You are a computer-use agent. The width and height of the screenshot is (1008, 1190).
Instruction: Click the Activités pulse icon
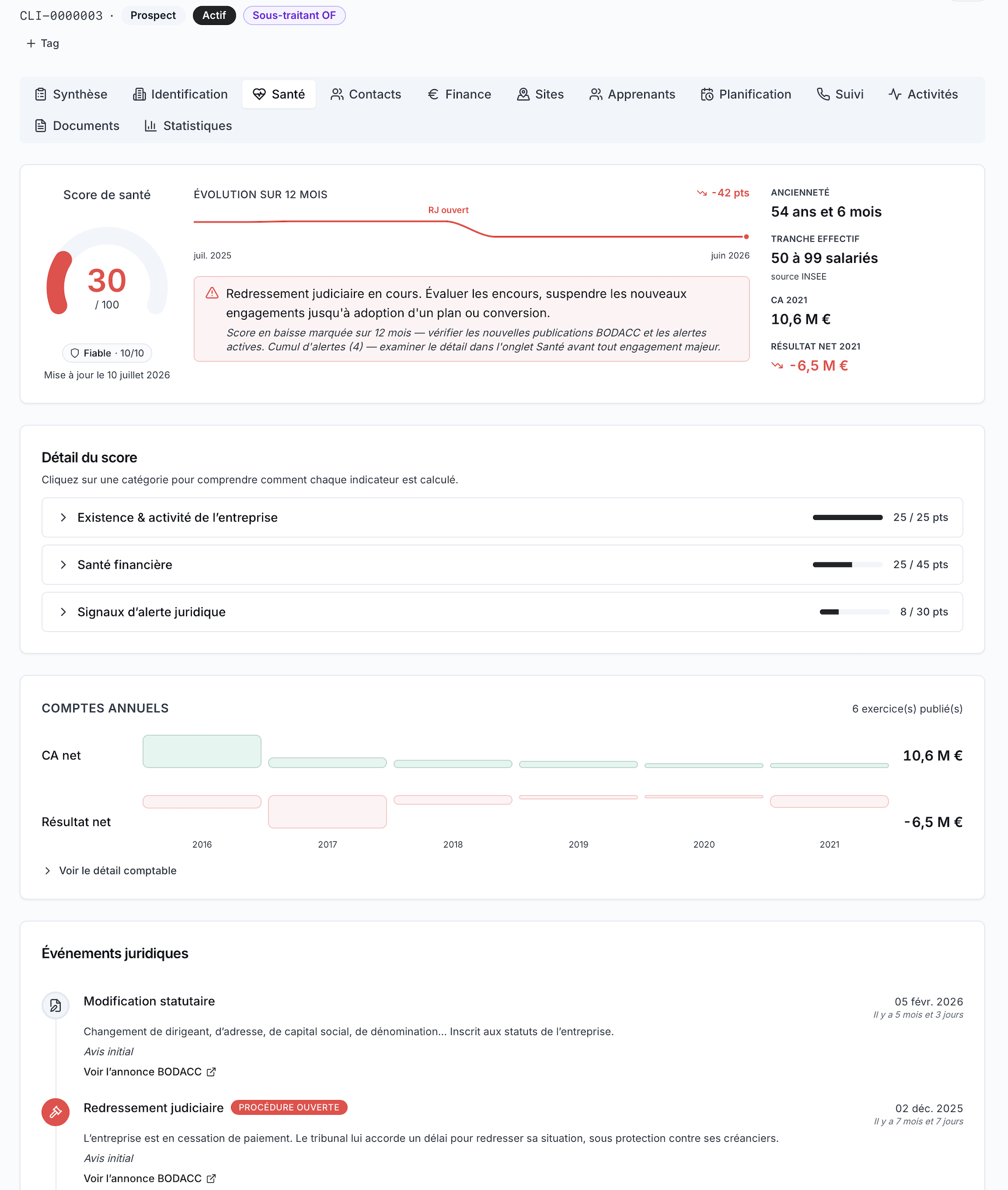pos(895,94)
